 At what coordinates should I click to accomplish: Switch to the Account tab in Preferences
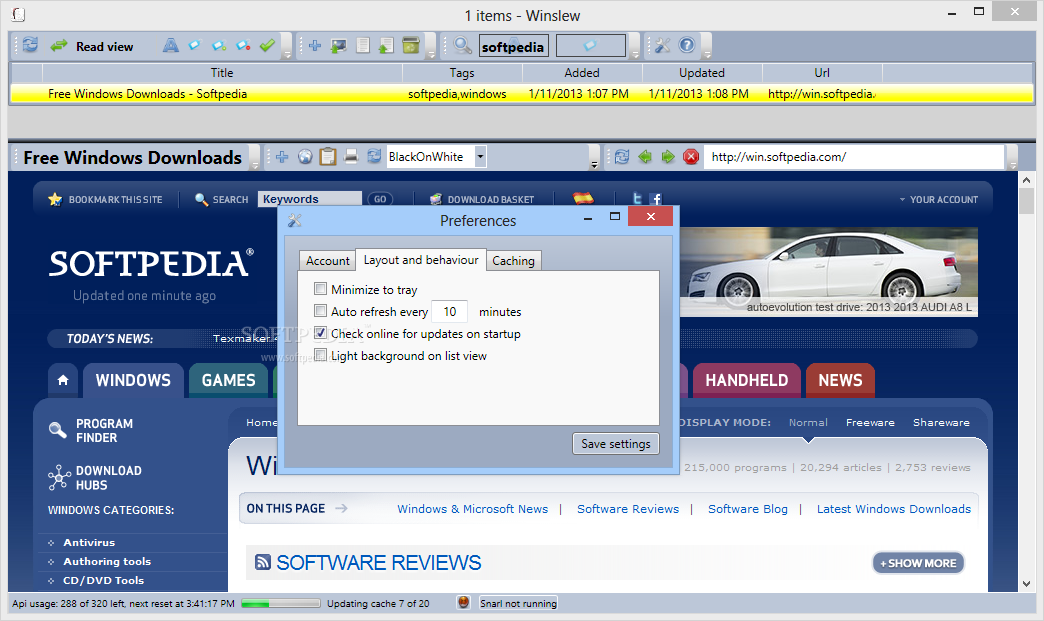tap(328, 261)
